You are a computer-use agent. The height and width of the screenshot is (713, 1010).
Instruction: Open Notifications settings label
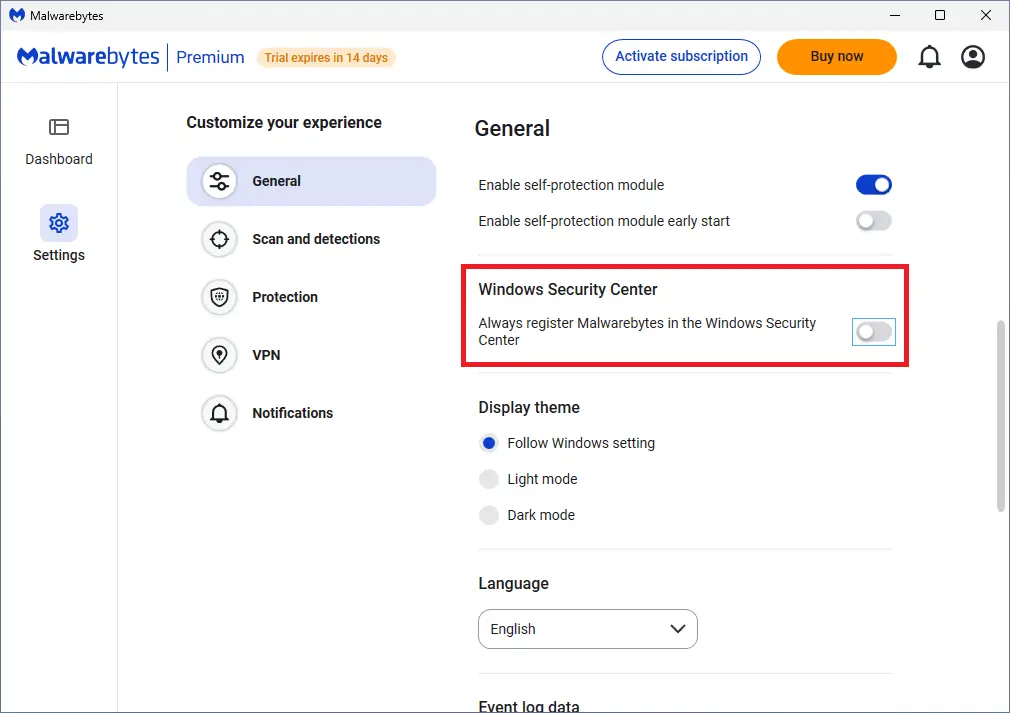pyautogui.click(x=292, y=413)
